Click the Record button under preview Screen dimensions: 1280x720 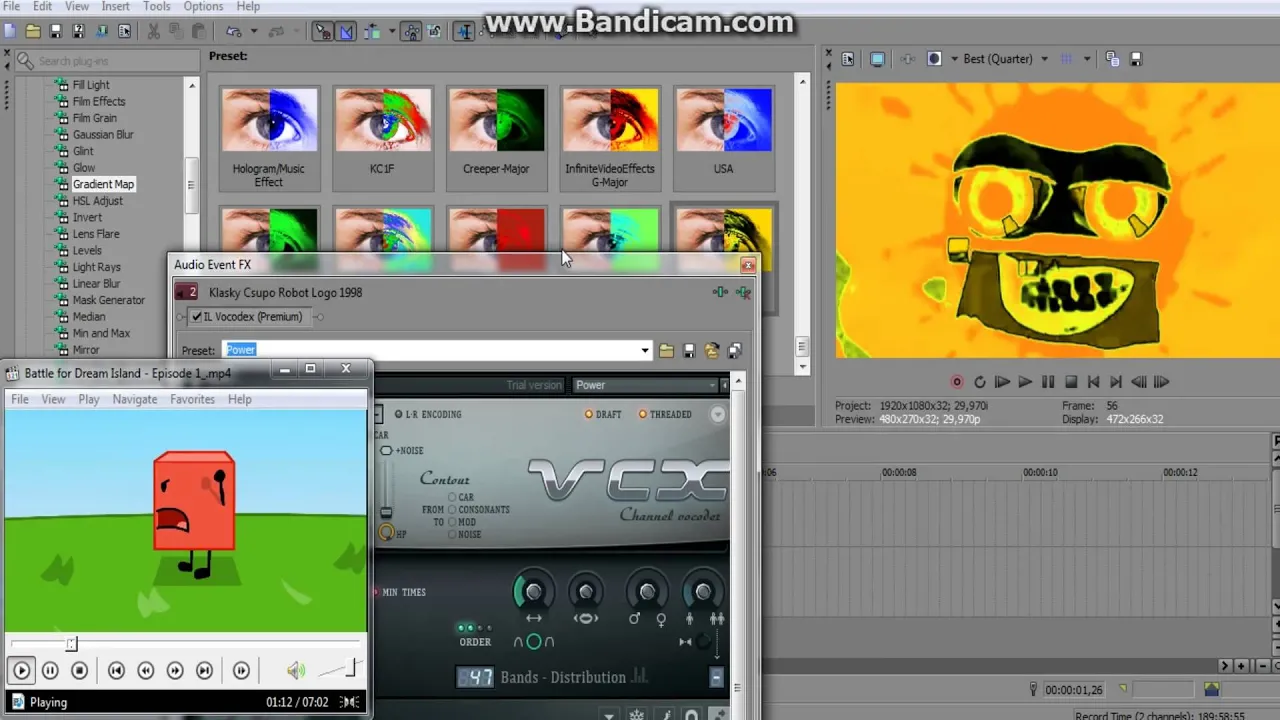[x=957, y=382]
